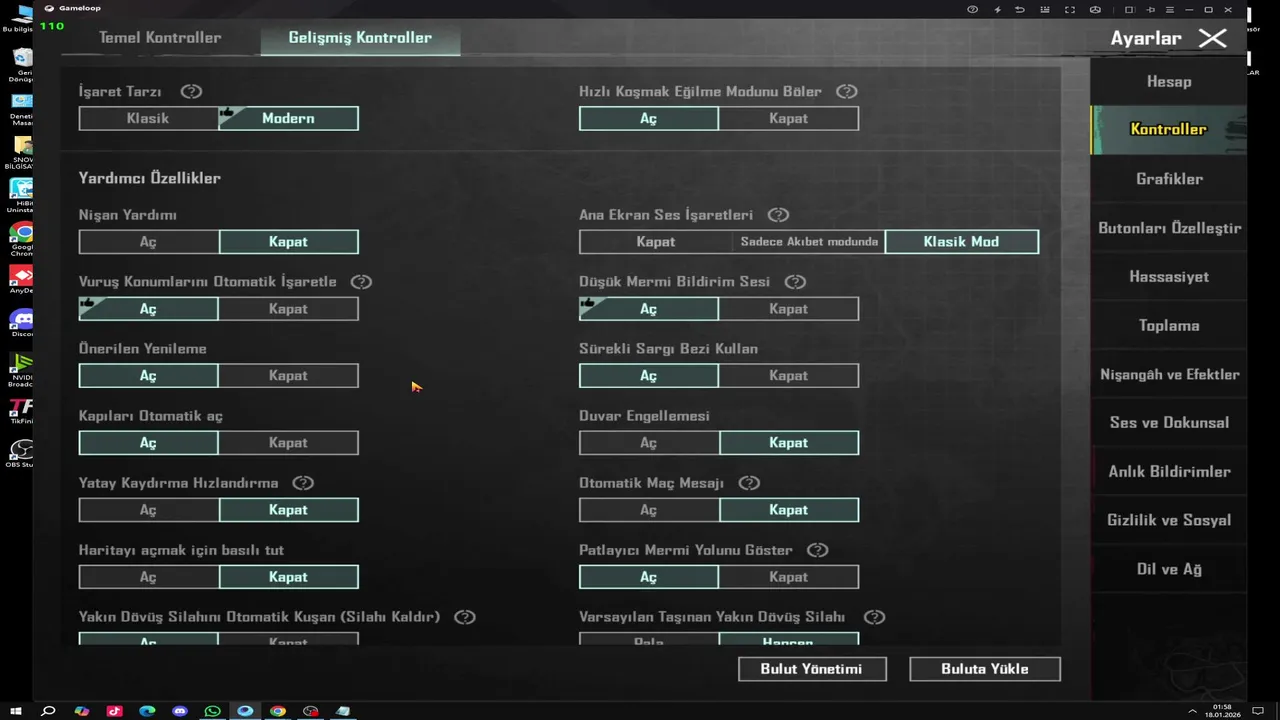This screenshot has width=1280, height=720.
Task: Enable Duvar Engellemesi with Aç
Action: [648, 443]
